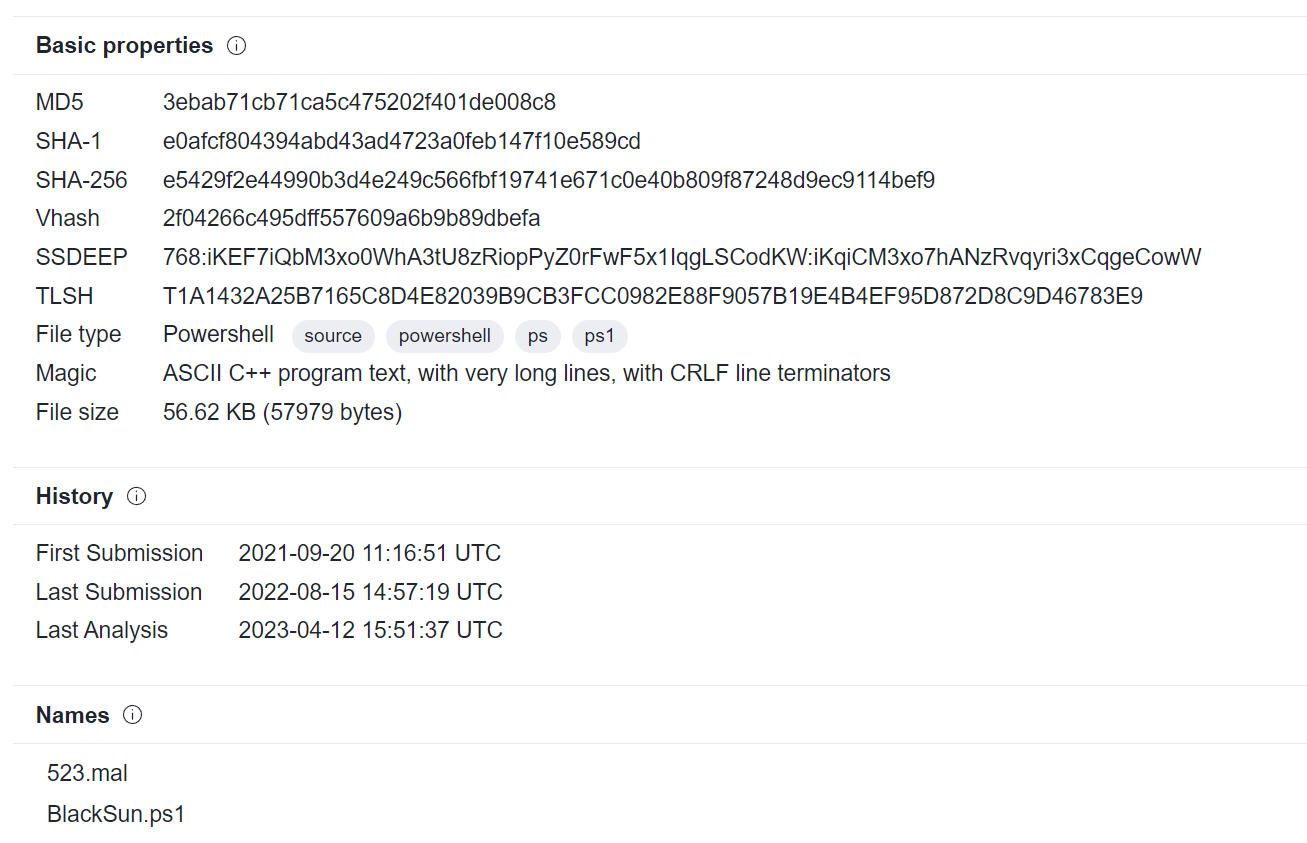
Task: Select the 'source' file type tag
Action: coord(333,336)
